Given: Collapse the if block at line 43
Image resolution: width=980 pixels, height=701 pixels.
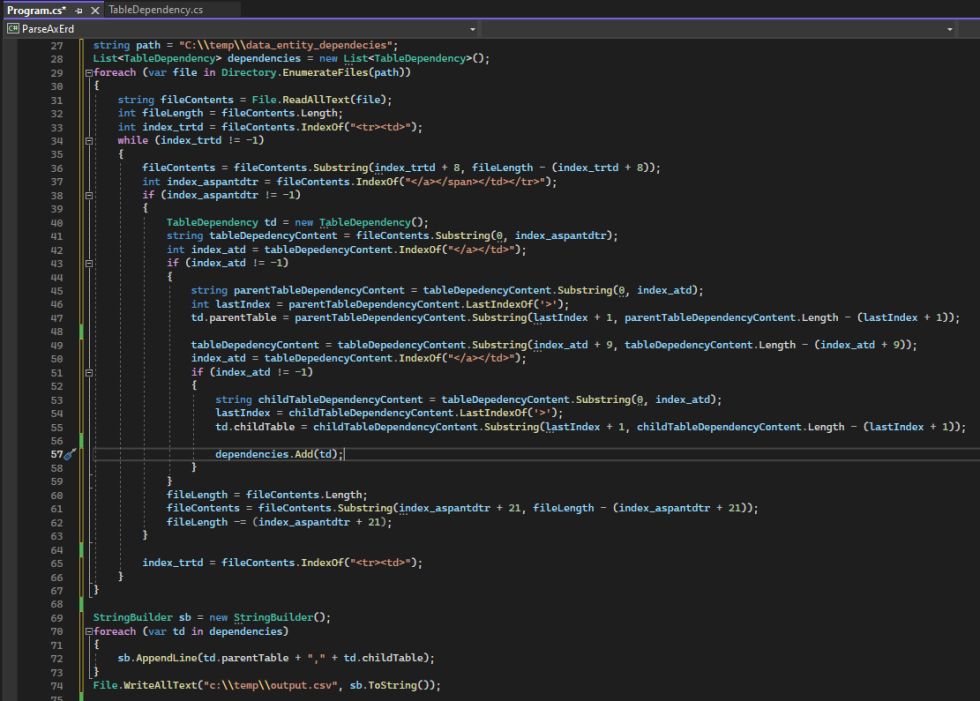Looking at the screenshot, I should pos(88,263).
